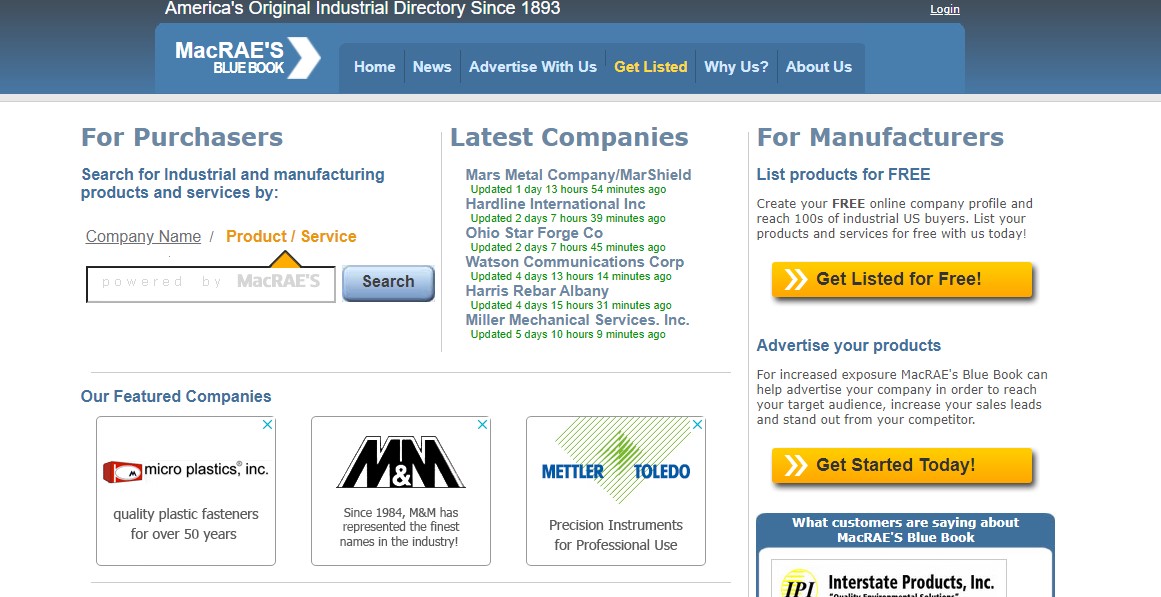The image size is (1161, 597).
Task: Open Mars Metal Company/MarShield listing
Action: 578,175
